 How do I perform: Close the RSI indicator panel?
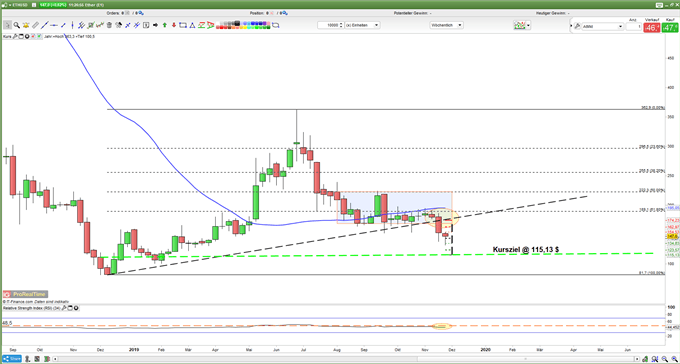pyautogui.click(x=76, y=308)
